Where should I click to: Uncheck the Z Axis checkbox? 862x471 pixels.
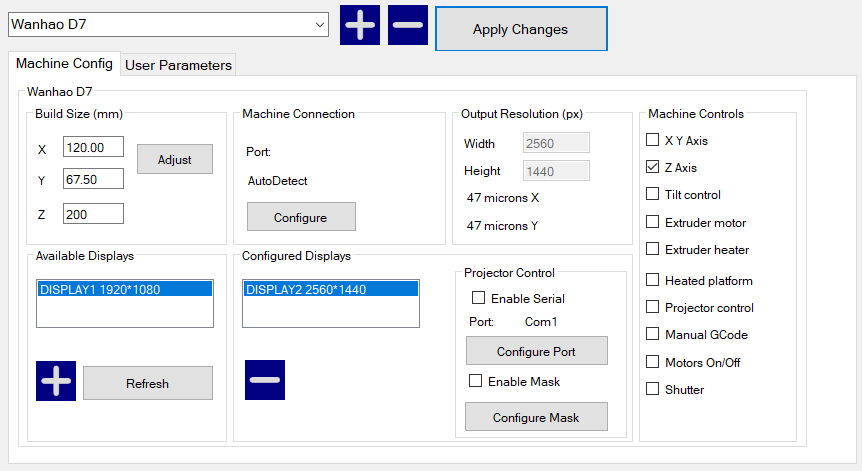pyautogui.click(x=653, y=167)
